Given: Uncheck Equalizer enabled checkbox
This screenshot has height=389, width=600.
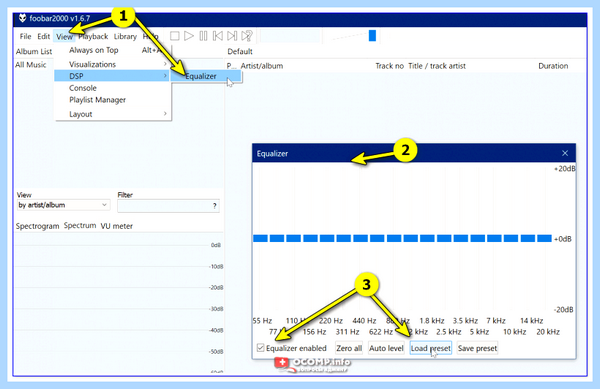Looking at the screenshot, I should coord(261,348).
